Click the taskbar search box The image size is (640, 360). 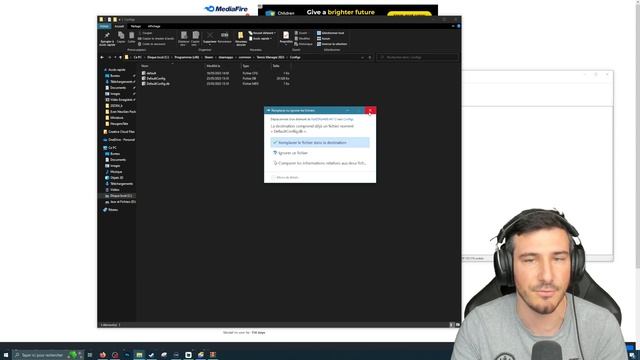click(x=48, y=355)
